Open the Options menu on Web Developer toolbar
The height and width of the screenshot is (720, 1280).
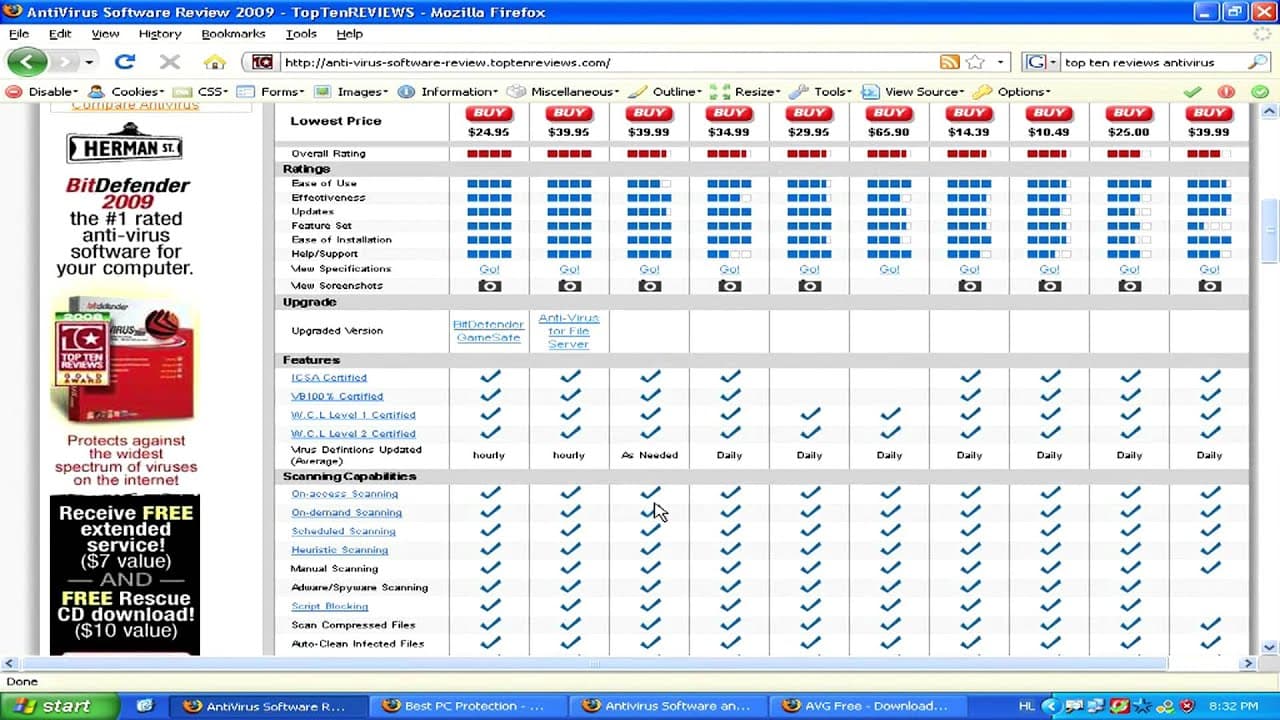coord(1012,91)
